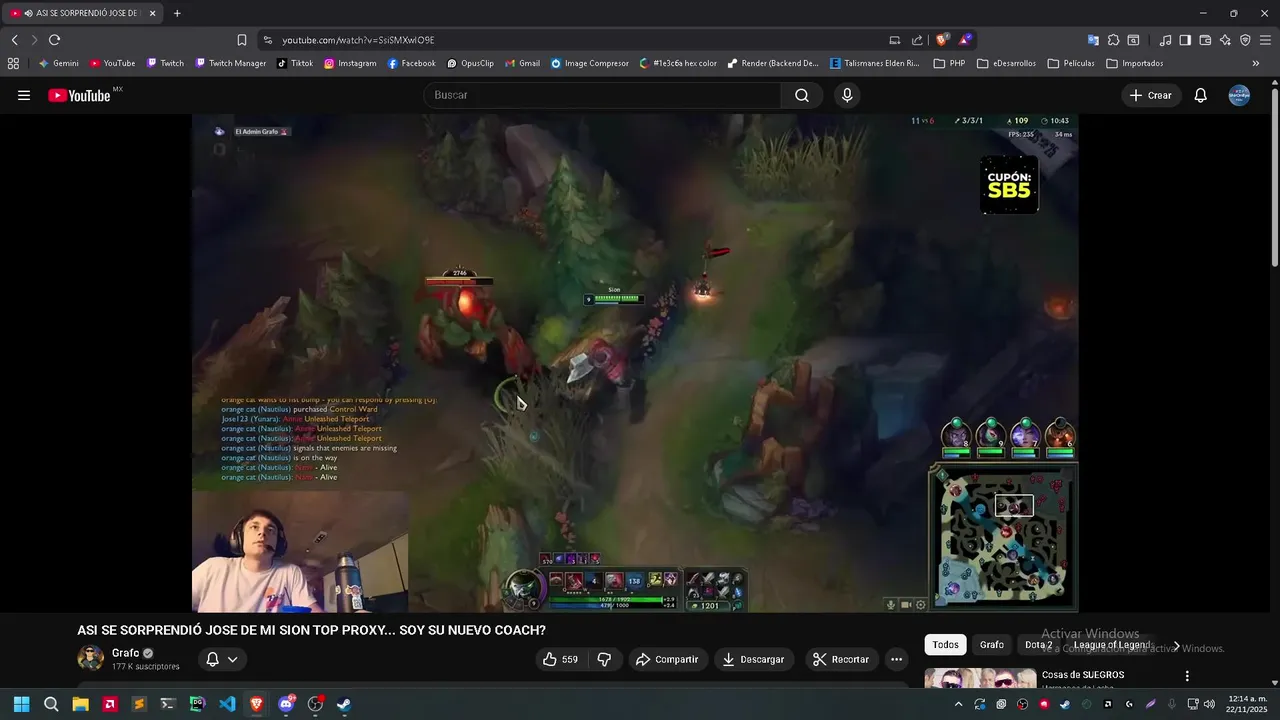Bookmark this page icon
Screen dimensions: 1280x720
(242, 40)
